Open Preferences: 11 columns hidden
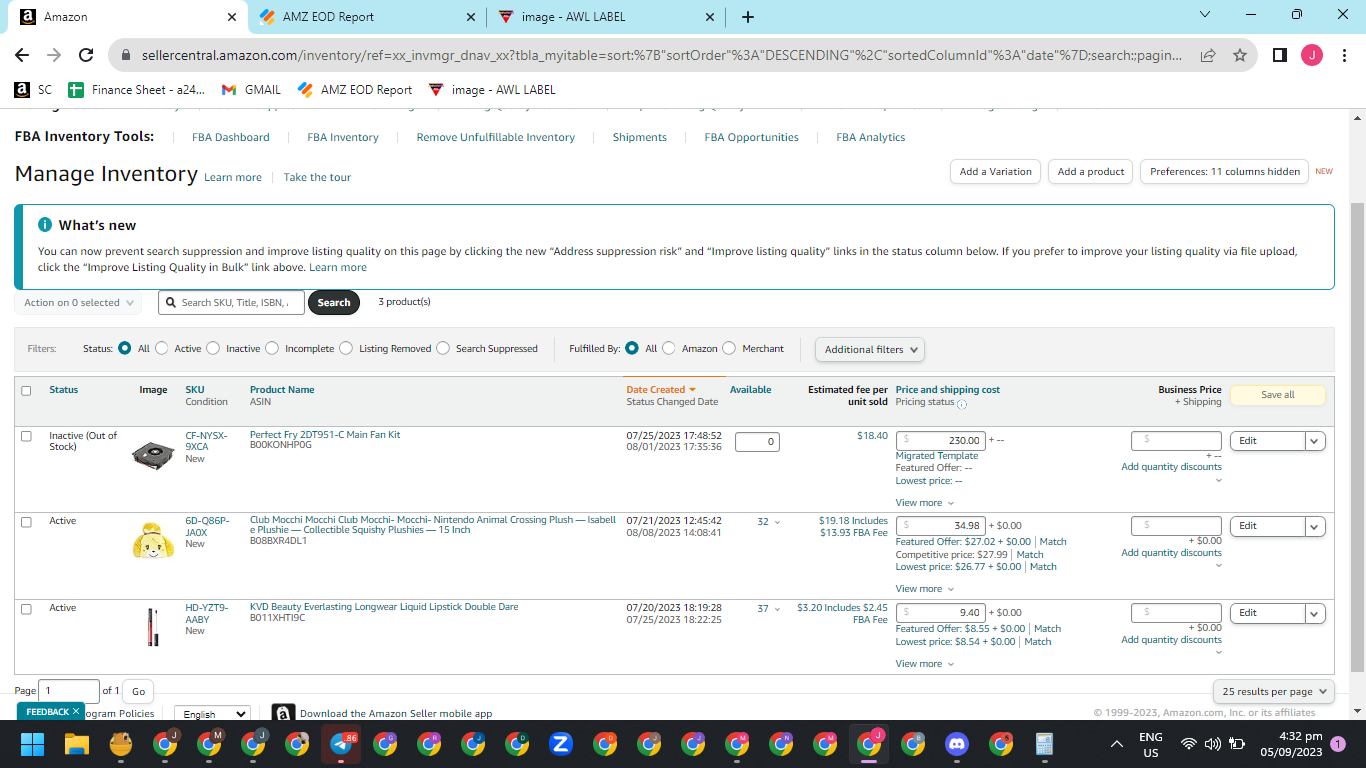This screenshot has width=1366, height=768. point(1225,172)
